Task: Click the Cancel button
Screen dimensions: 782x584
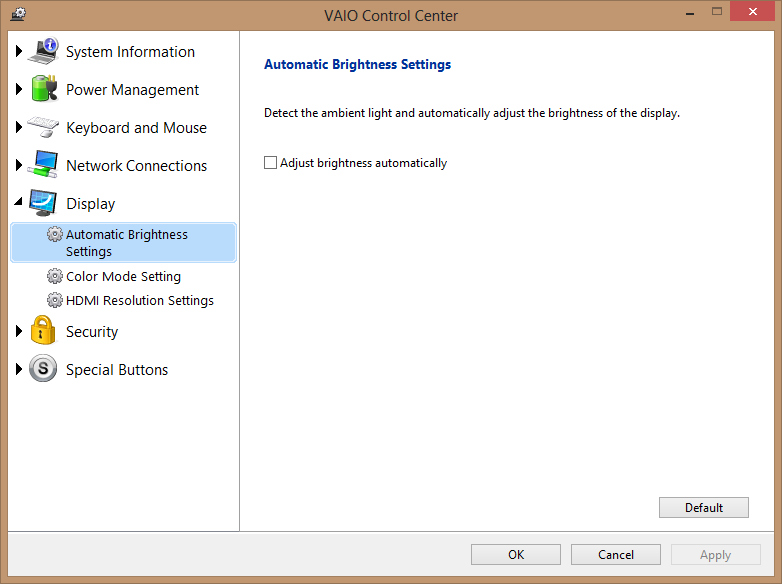Action: point(615,555)
